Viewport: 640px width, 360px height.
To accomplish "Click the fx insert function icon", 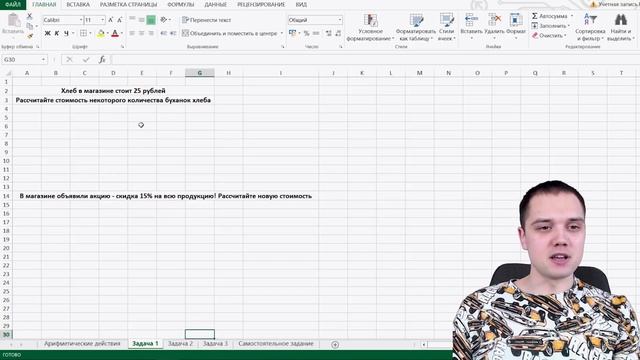I will (102, 60).
